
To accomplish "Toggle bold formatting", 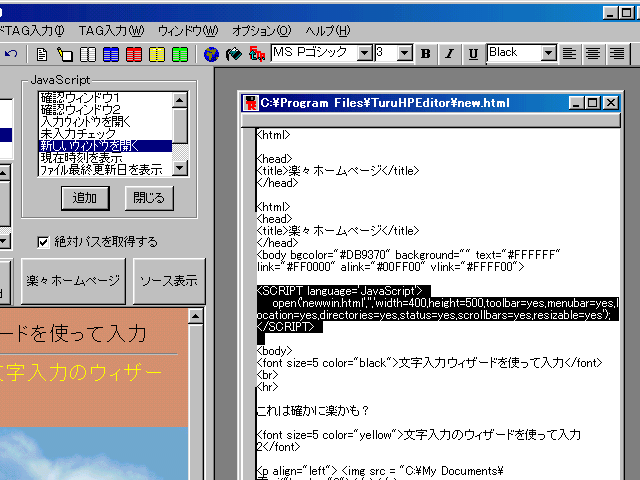I will pos(425,53).
